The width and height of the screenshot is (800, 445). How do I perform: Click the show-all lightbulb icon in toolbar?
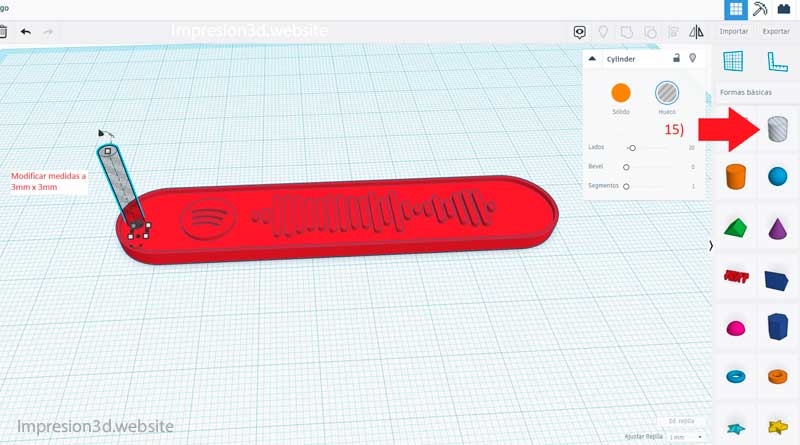603,32
